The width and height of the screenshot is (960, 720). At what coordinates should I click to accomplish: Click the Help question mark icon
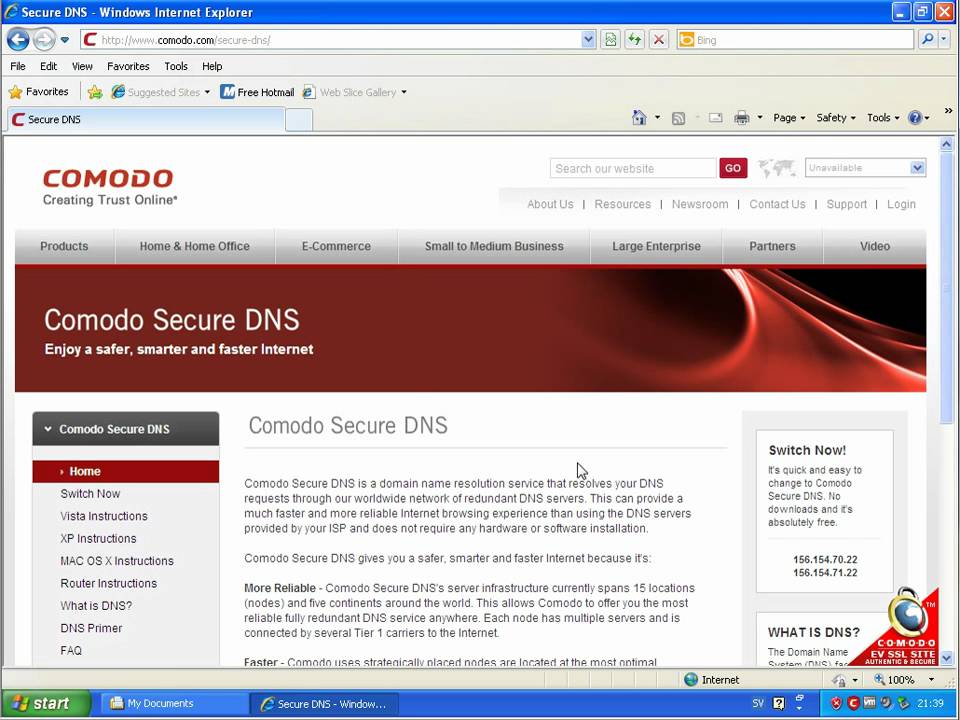pyautogui.click(x=915, y=118)
